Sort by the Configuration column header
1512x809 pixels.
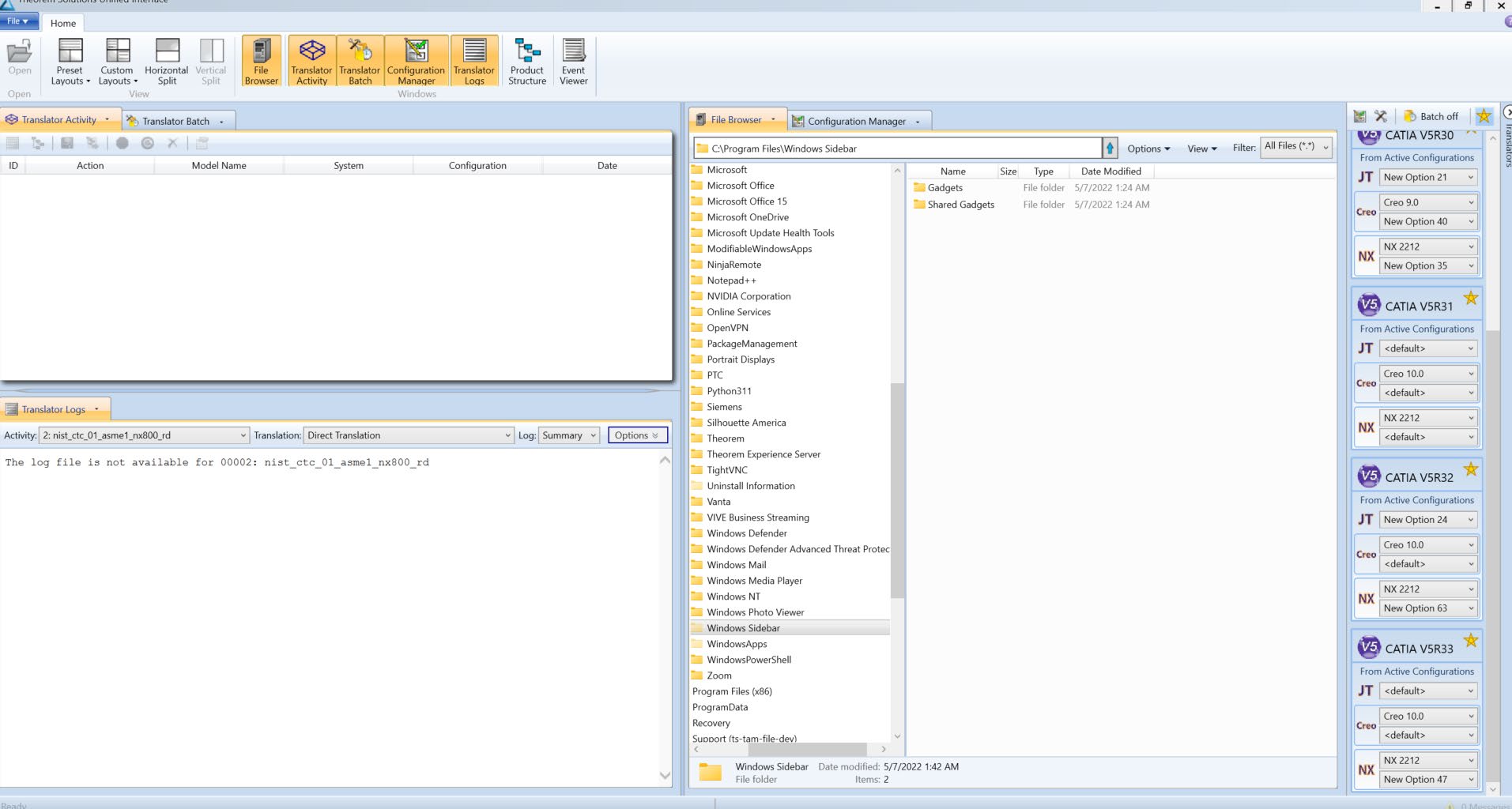coord(477,165)
